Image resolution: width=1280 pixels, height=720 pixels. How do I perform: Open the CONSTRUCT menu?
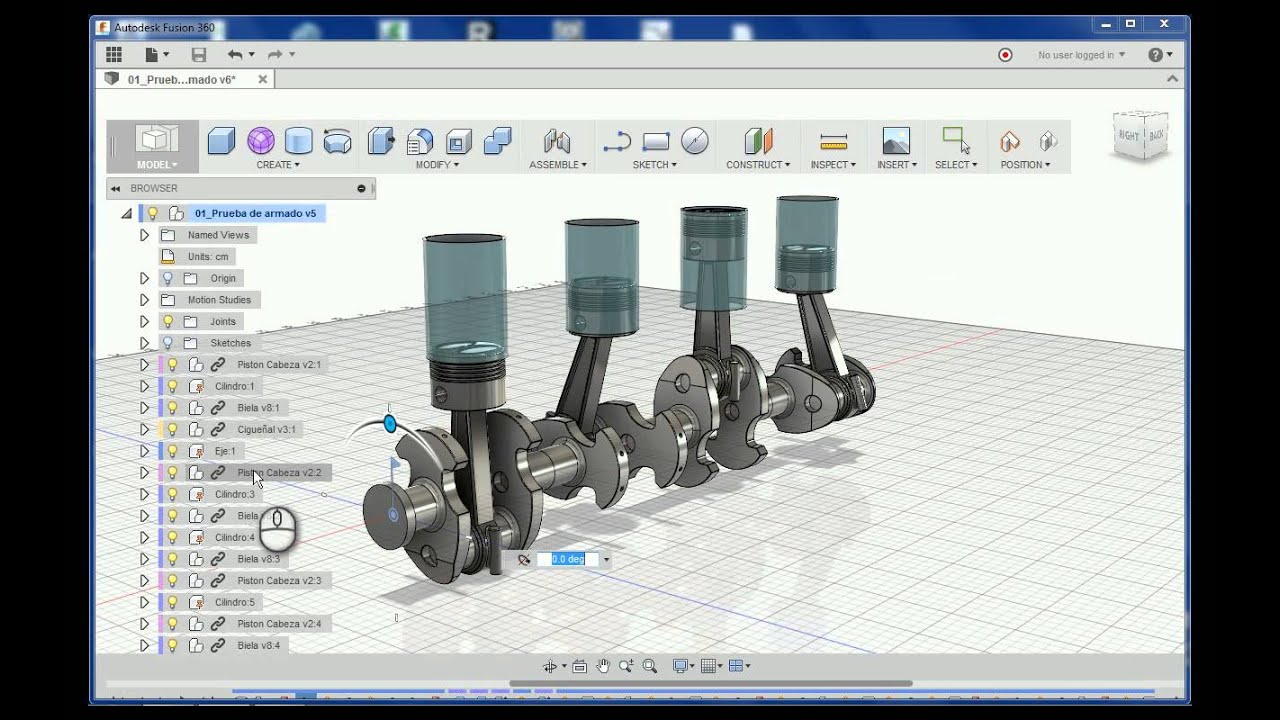[758, 165]
